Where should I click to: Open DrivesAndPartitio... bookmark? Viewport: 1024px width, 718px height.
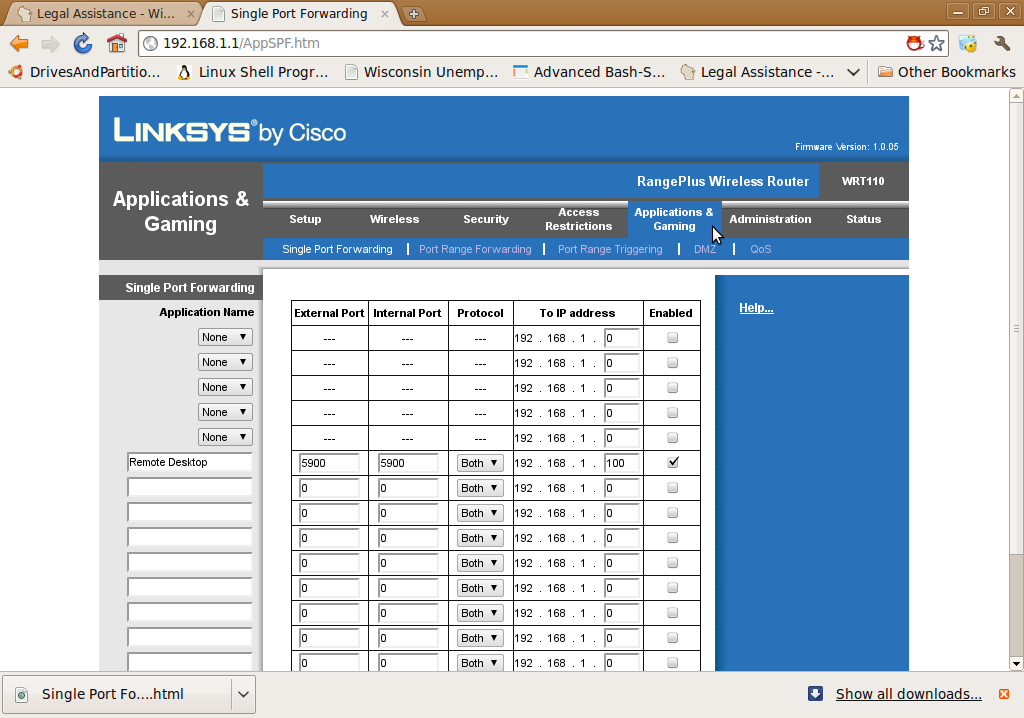(x=84, y=72)
